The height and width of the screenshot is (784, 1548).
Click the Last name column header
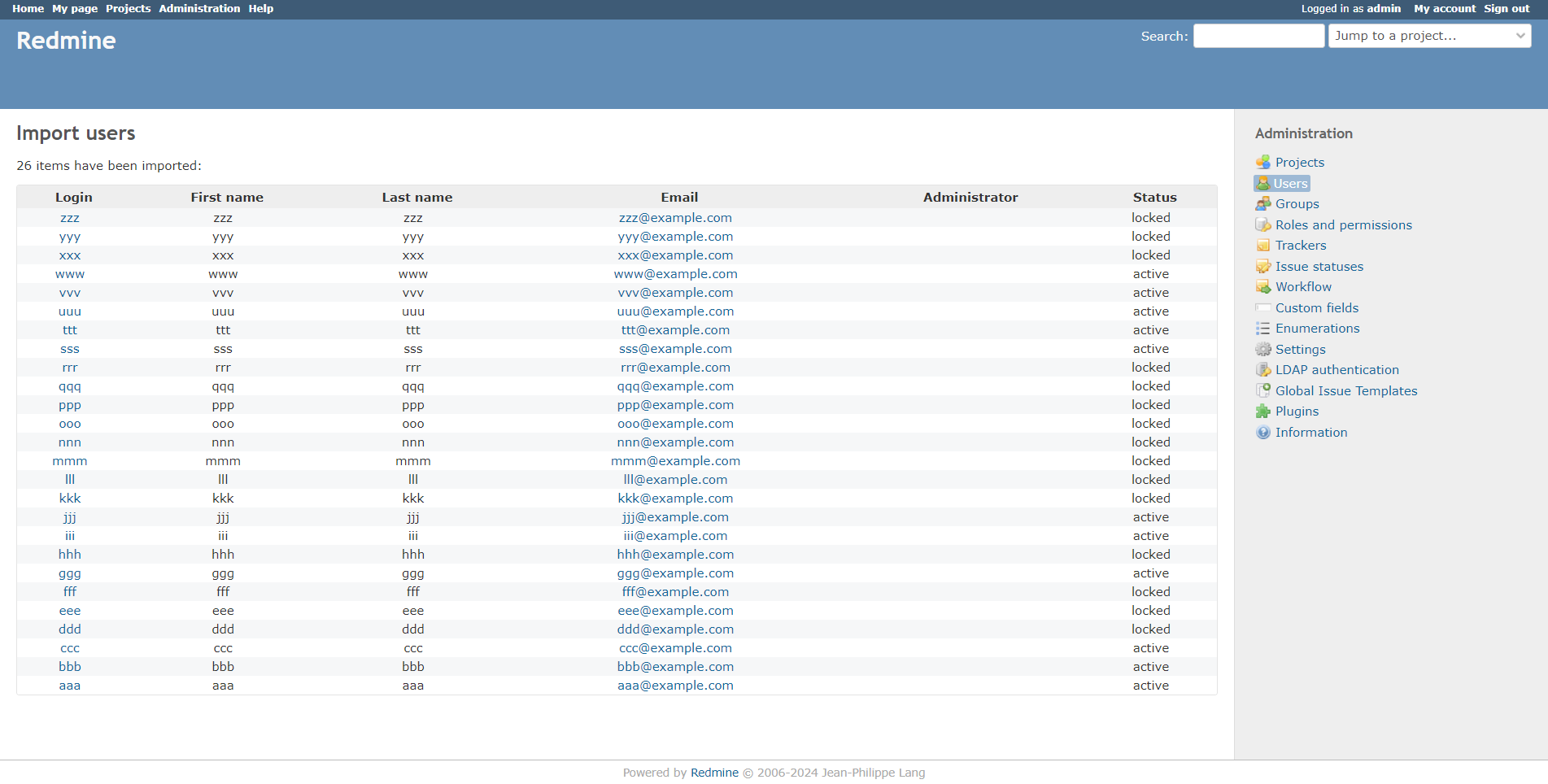[417, 198]
